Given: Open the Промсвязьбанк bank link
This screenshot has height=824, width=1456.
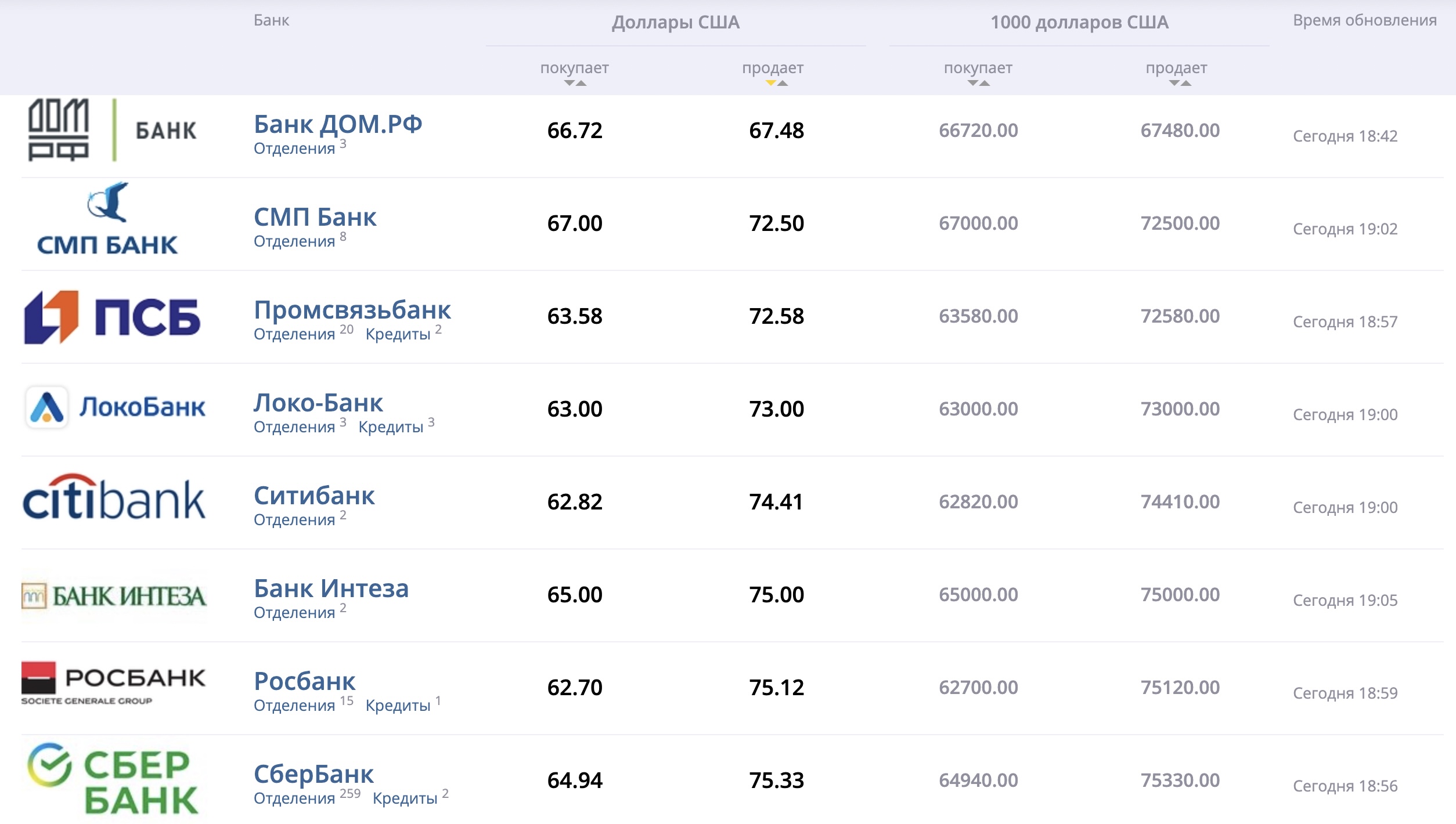Looking at the screenshot, I should [352, 310].
